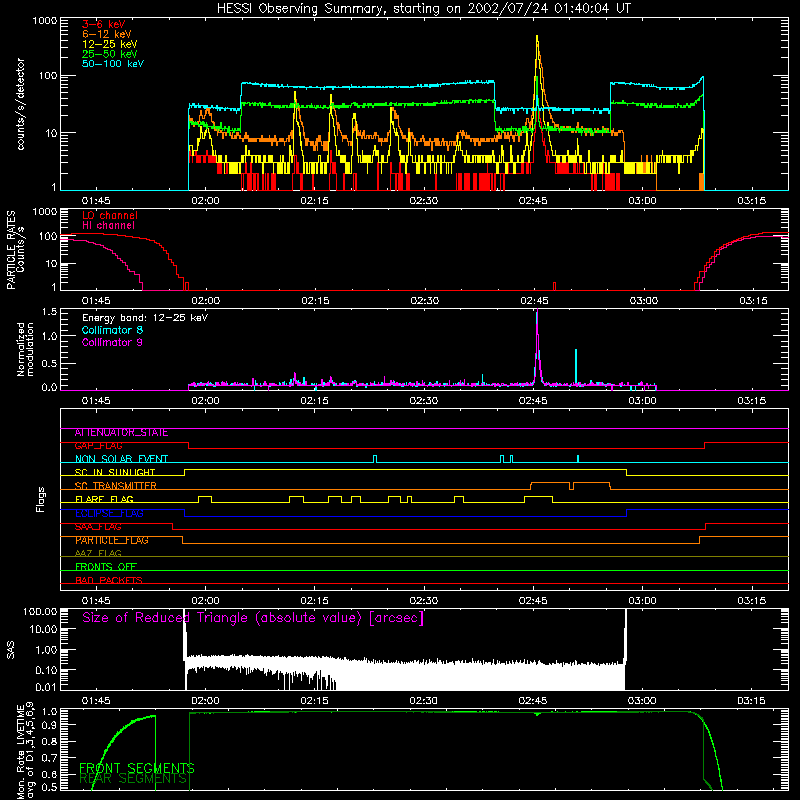
Task: Click the GAP_FLAG label
Action: tap(98, 445)
